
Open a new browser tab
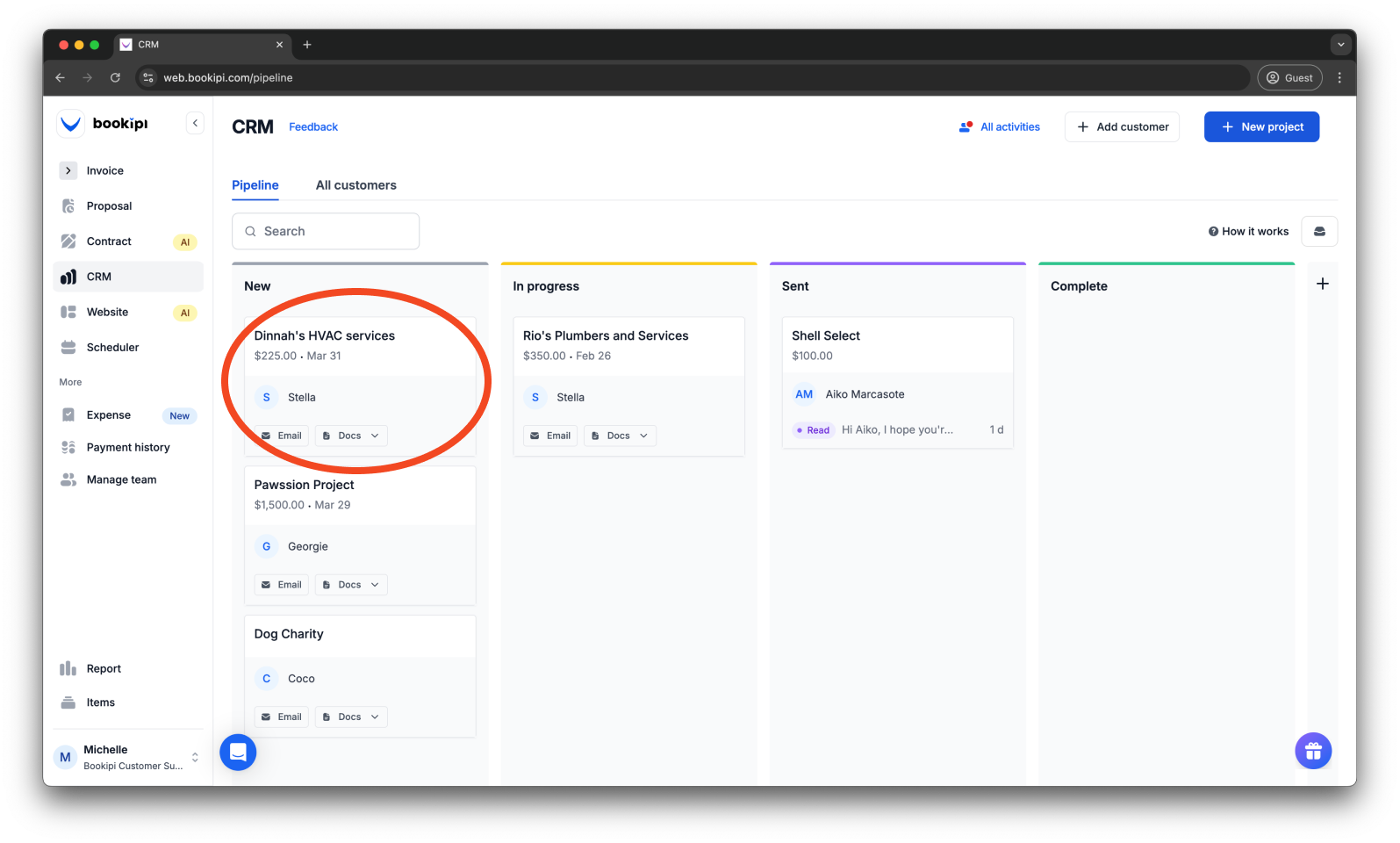coord(307,45)
